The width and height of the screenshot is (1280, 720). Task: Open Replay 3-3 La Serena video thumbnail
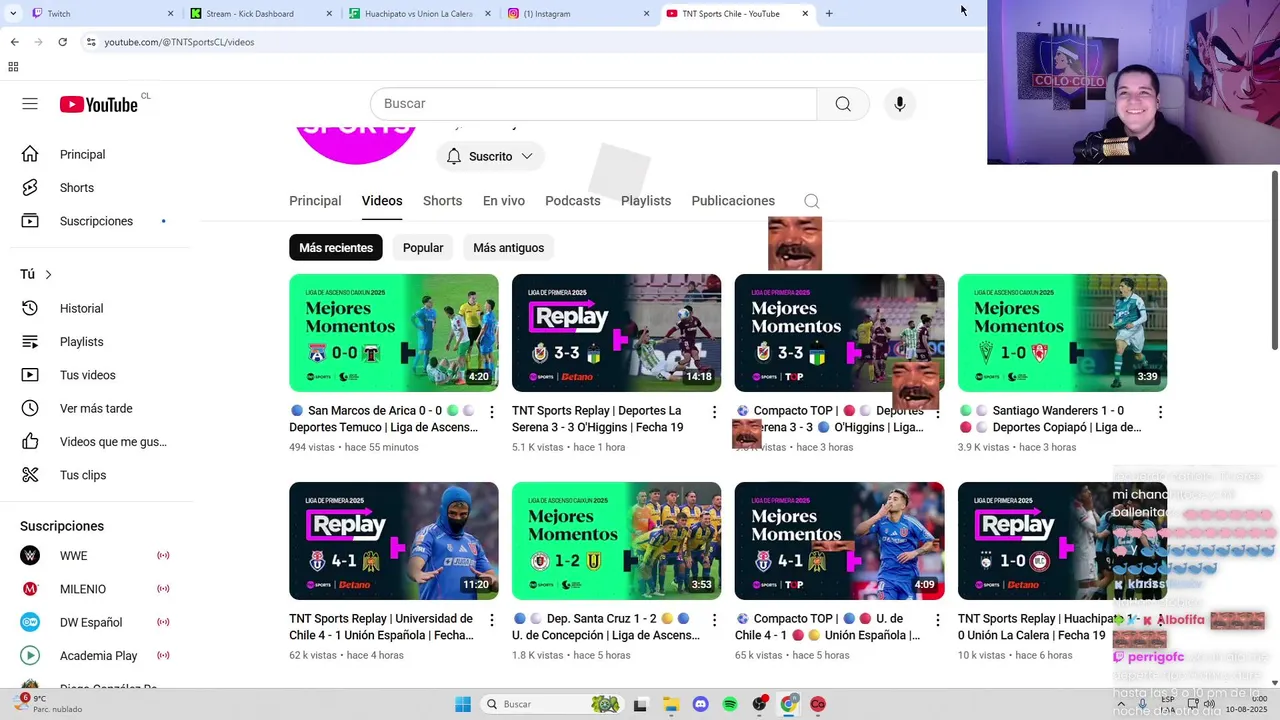pos(616,333)
